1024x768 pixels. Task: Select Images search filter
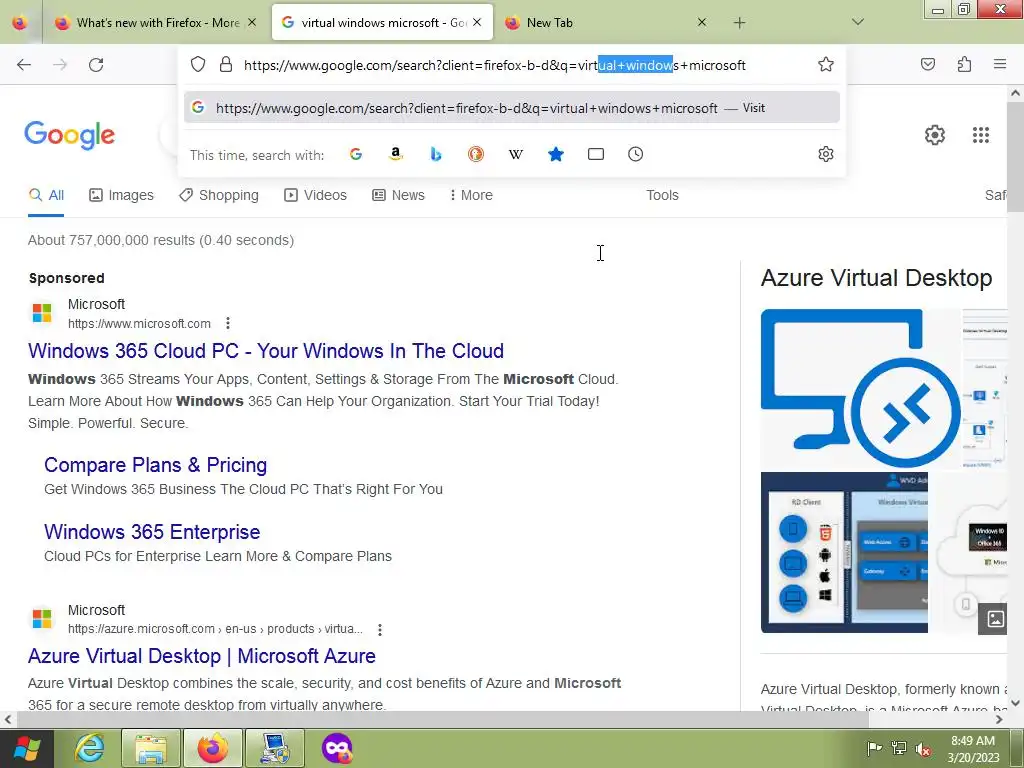click(121, 195)
